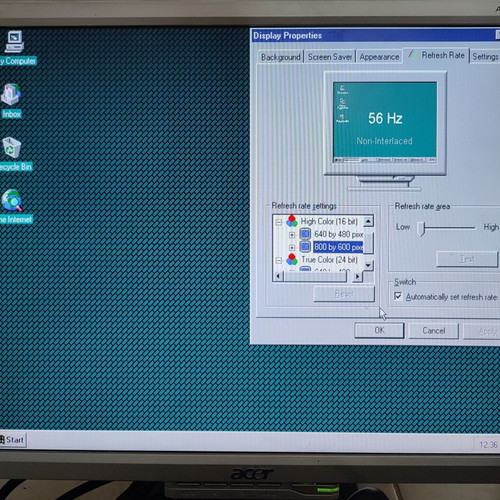Image resolution: width=500 pixels, height=500 pixels.
Task: Toggle Automatically set refresh rate checkbox
Action: (398, 296)
